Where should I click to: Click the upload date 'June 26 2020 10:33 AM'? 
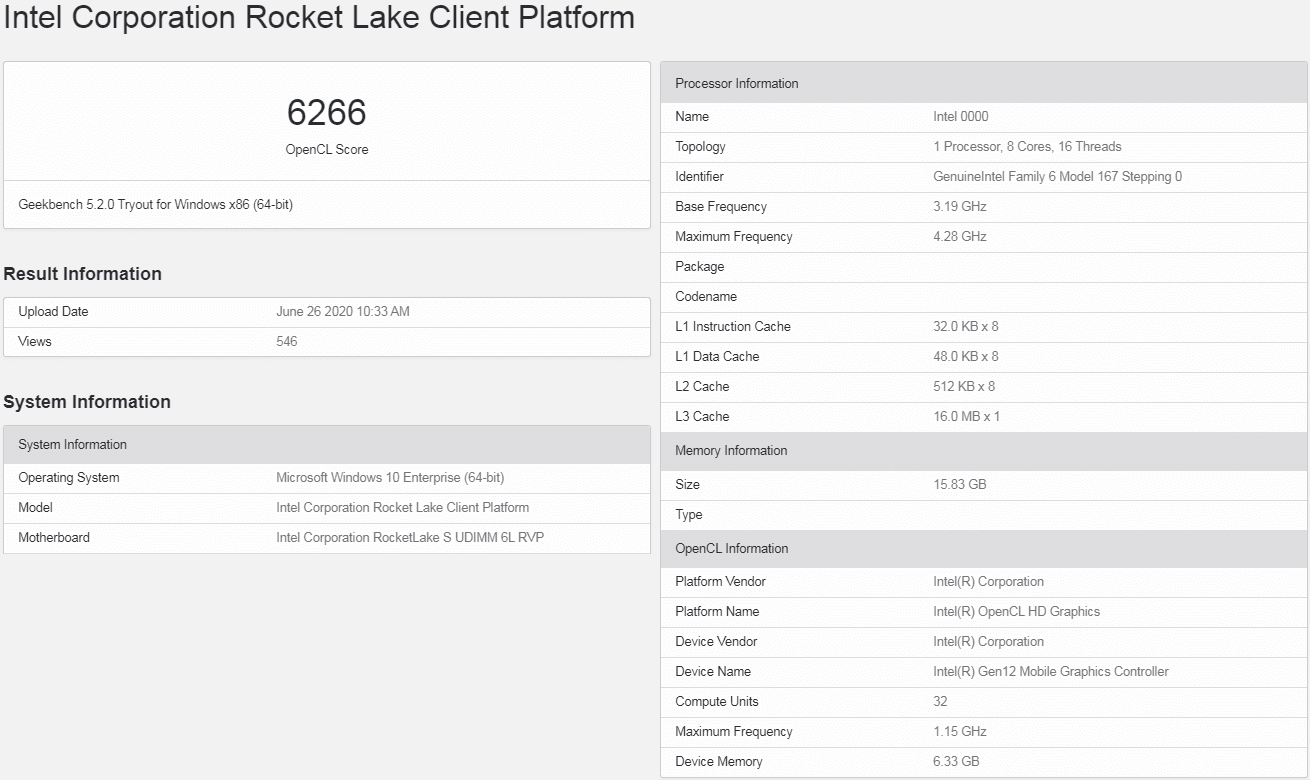coord(343,312)
